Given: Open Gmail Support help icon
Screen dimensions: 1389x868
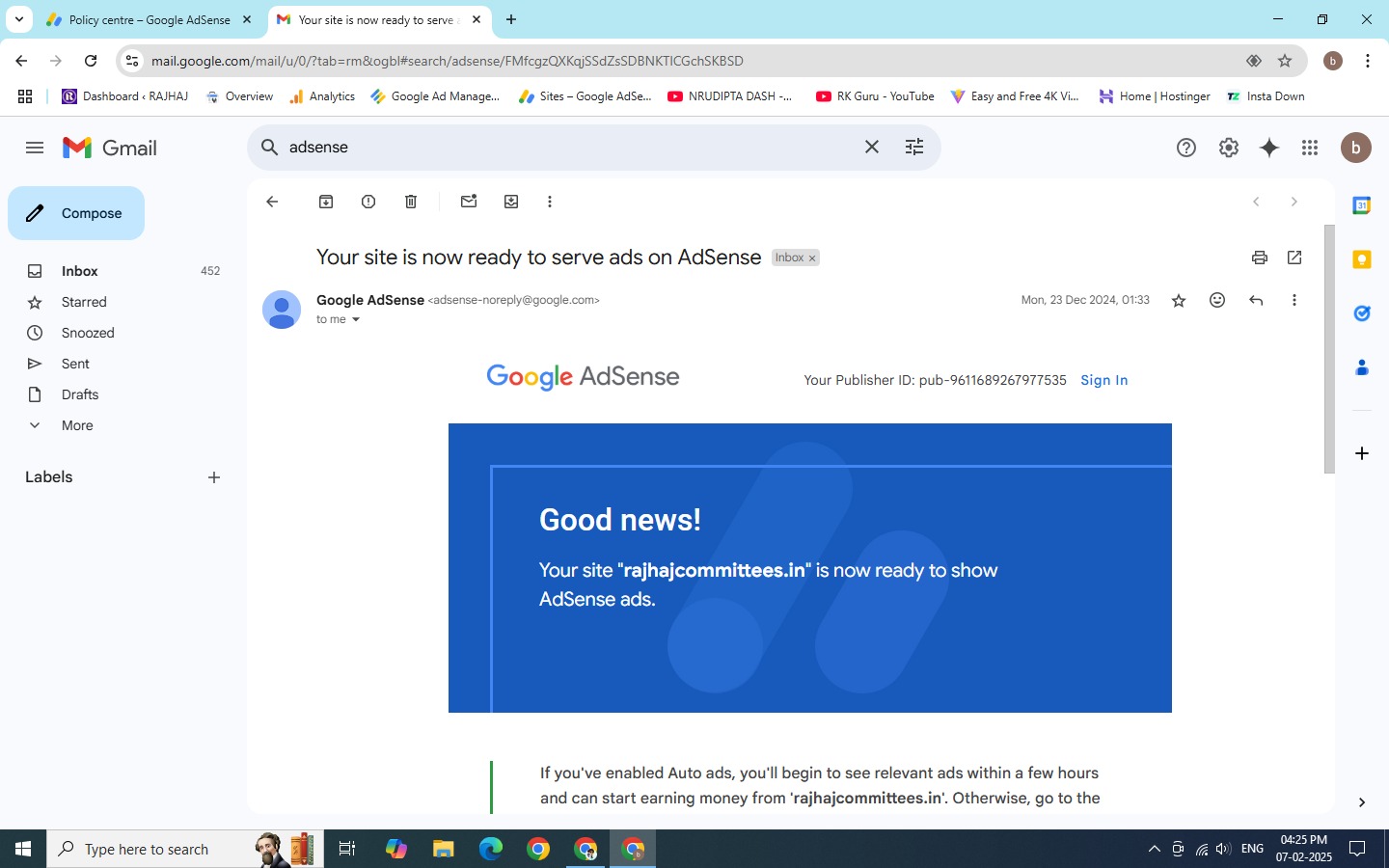Looking at the screenshot, I should click(1186, 148).
